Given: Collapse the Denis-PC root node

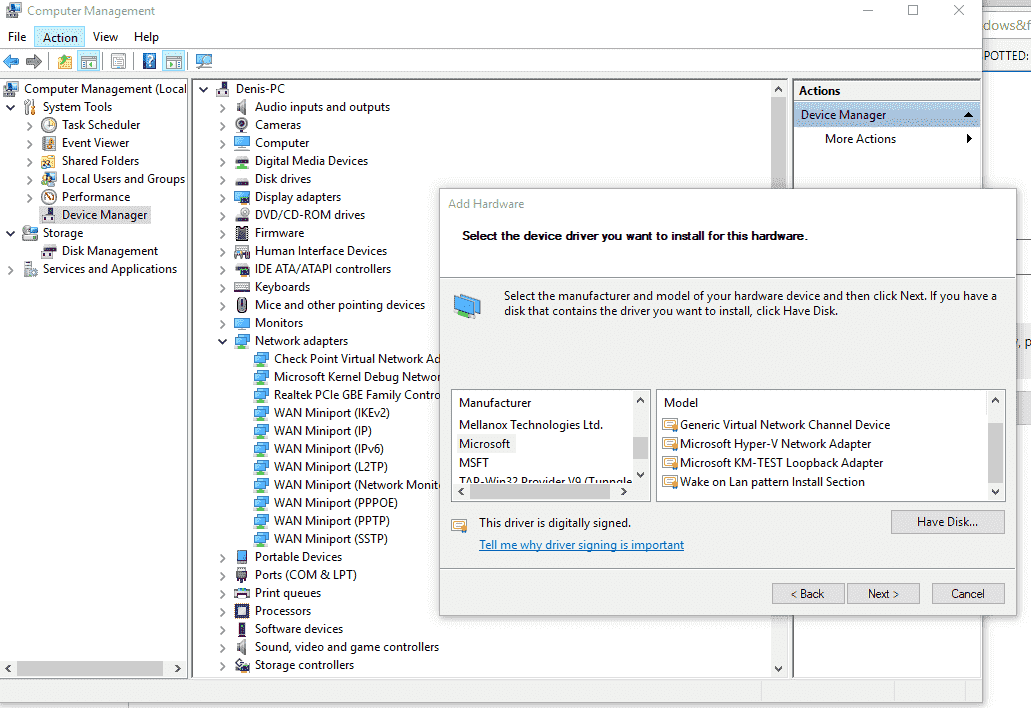Looking at the screenshot, I should [x=204, y=89].
